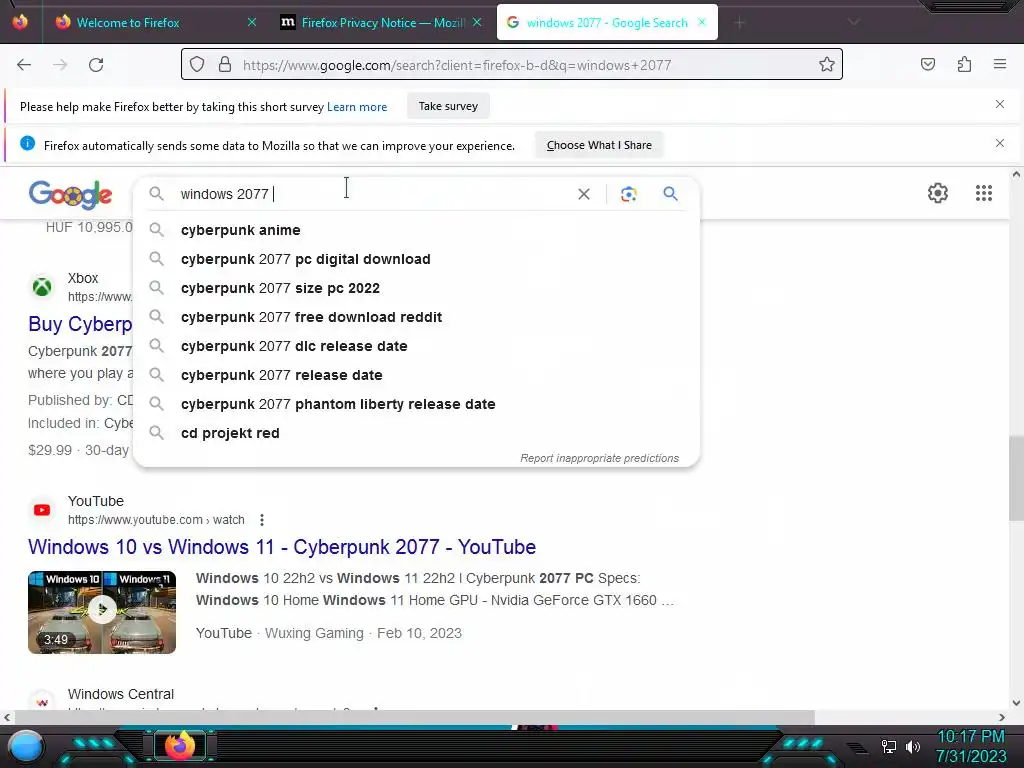Click the Xbox result favicon
The height and width of the screenshot is (768, 1024).
(42, 287)
